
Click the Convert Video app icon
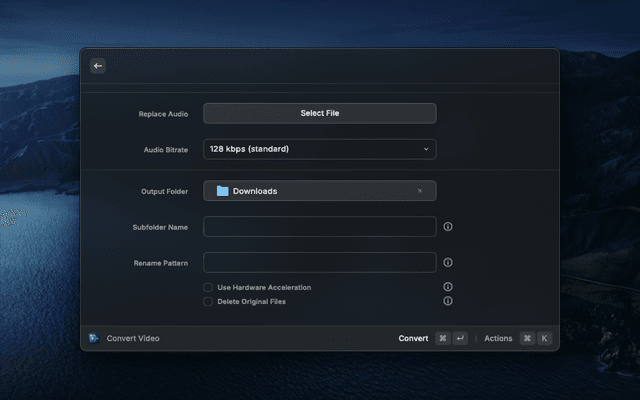tap(94, 338)
